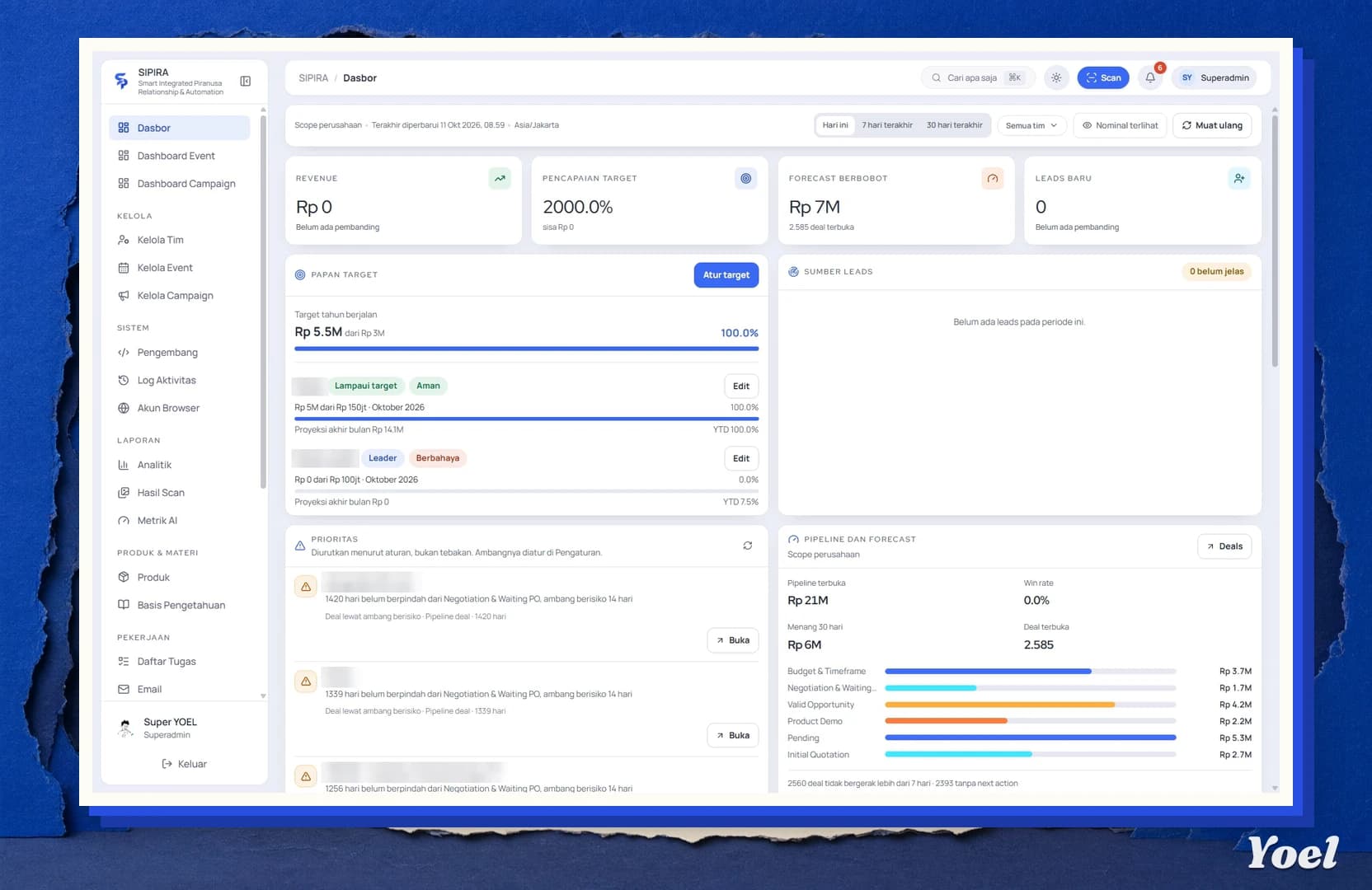1372x890 pixels.
Task: Select the '7 hari terakhir' tab
Action: tap(887, 125)
